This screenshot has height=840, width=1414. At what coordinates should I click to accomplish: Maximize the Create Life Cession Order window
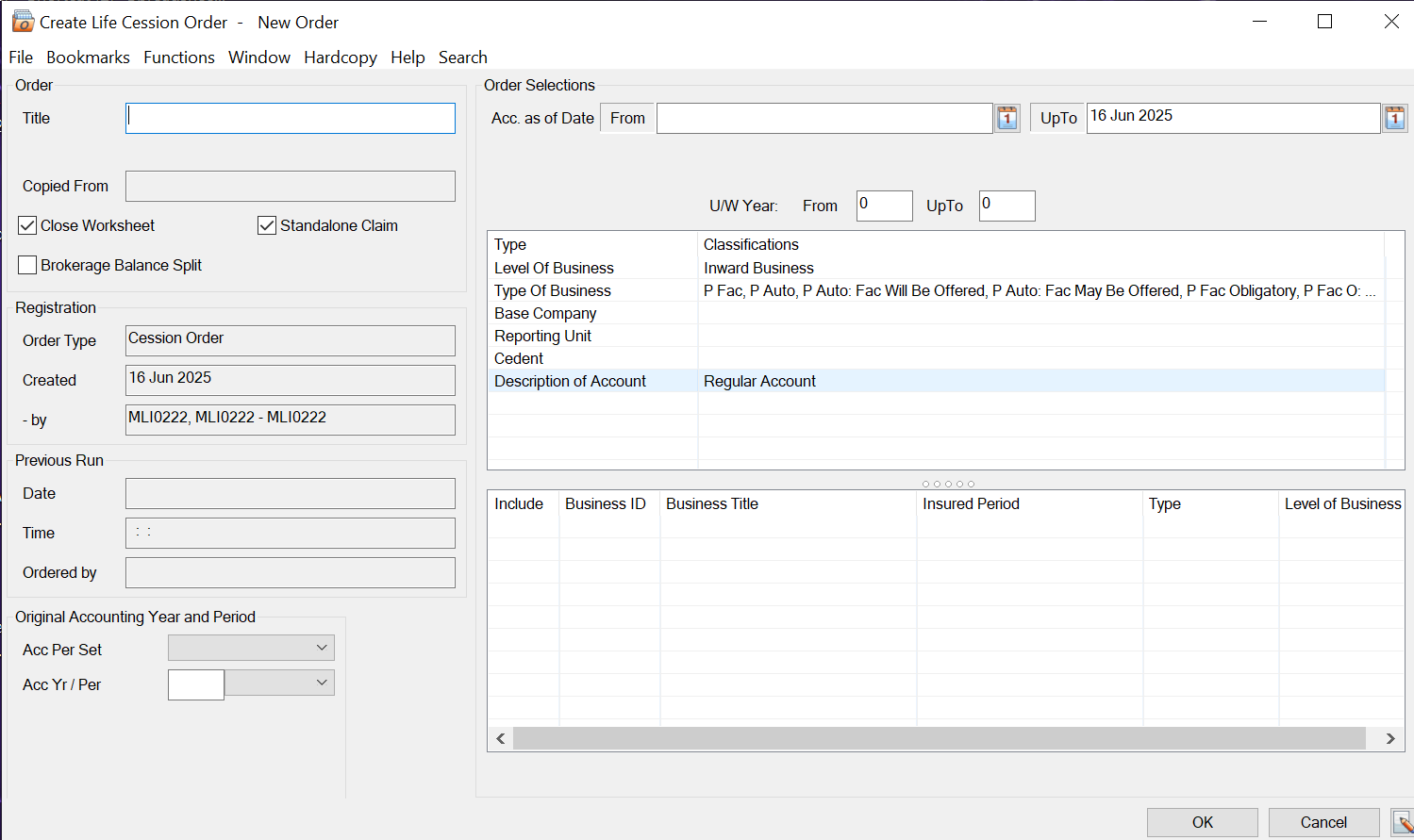pyautogui.click(x=1324, y=22)
